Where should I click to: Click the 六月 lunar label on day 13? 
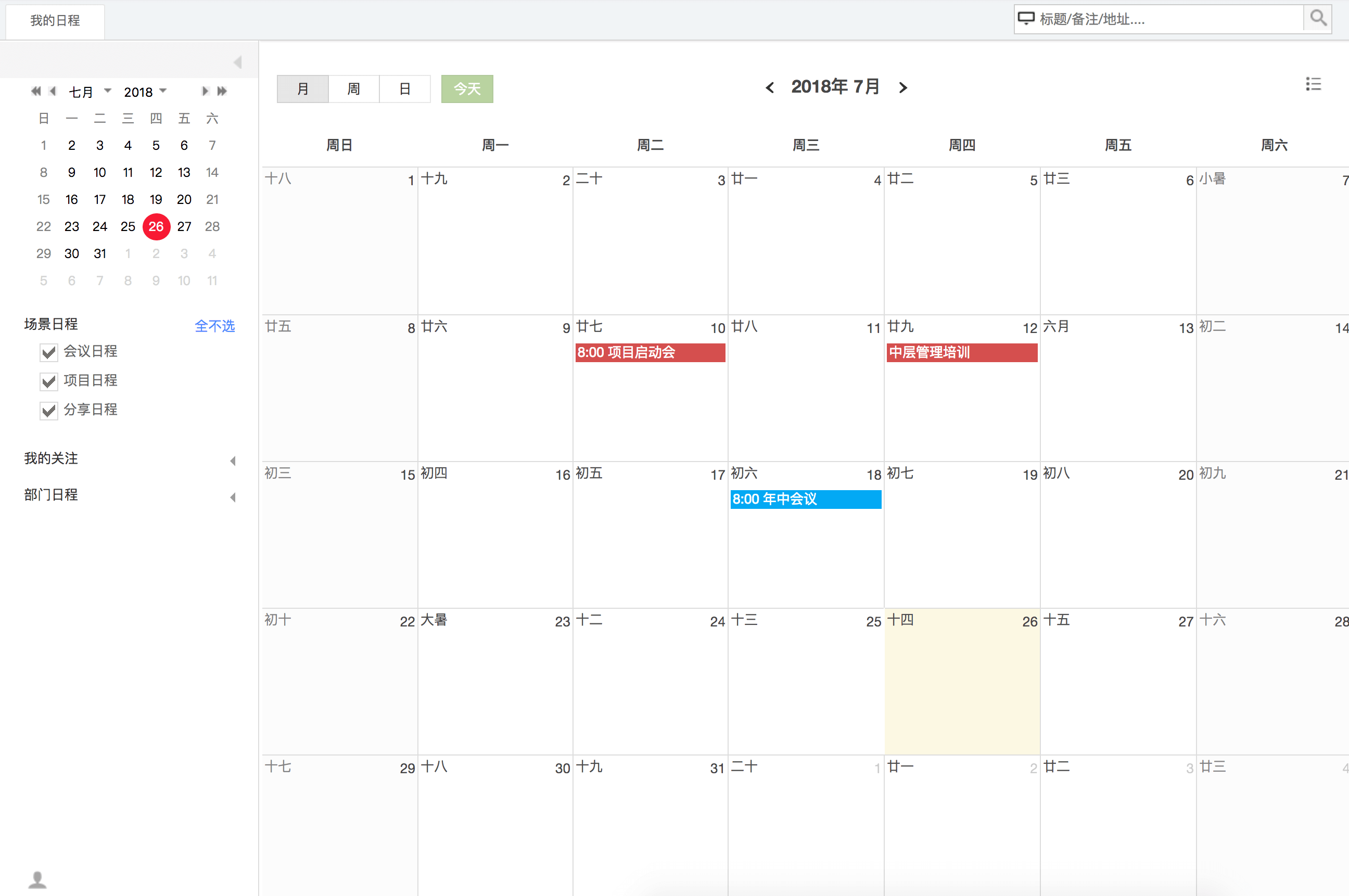1056,326
